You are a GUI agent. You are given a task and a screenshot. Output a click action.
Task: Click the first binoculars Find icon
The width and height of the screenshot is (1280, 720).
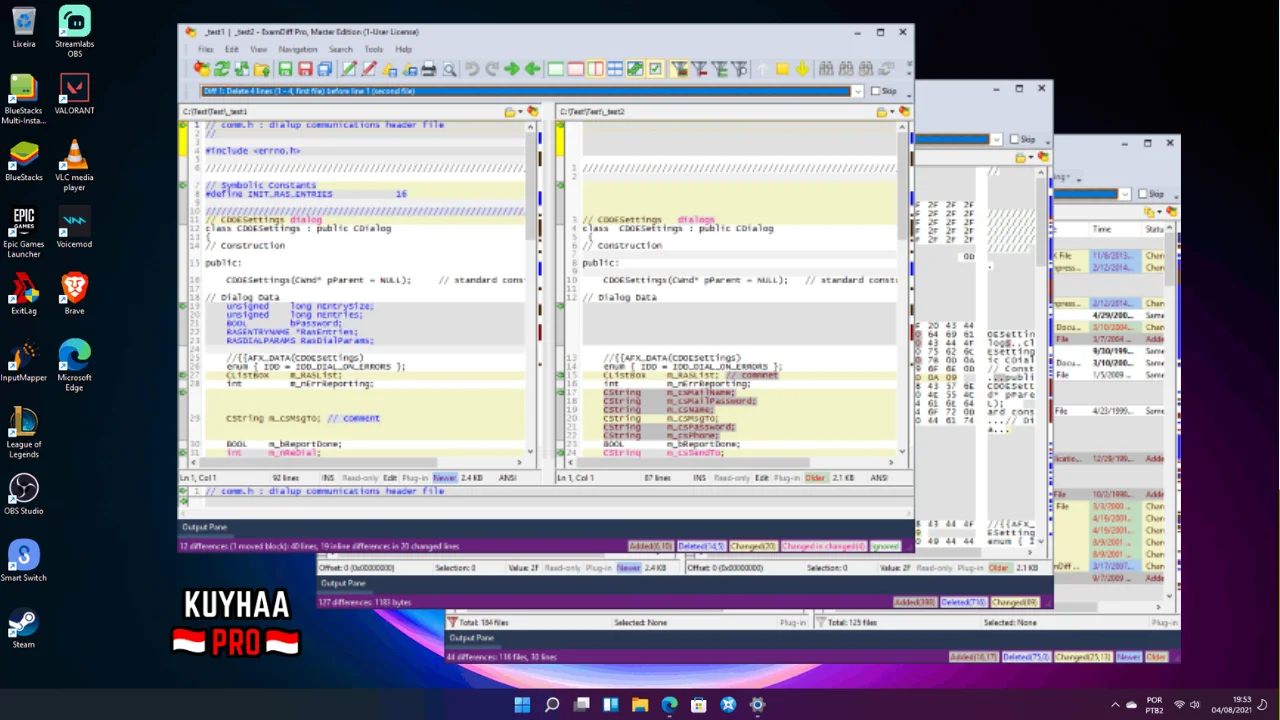coord(826,69)
